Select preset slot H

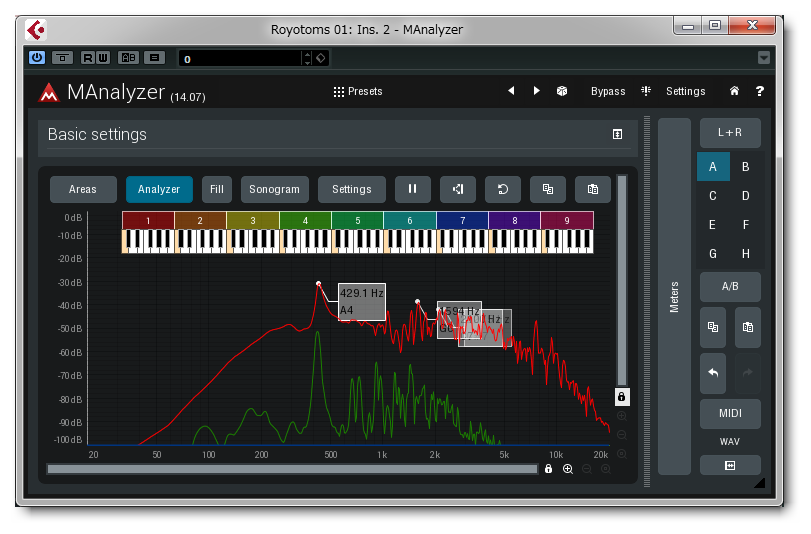[x=746, y=254]
